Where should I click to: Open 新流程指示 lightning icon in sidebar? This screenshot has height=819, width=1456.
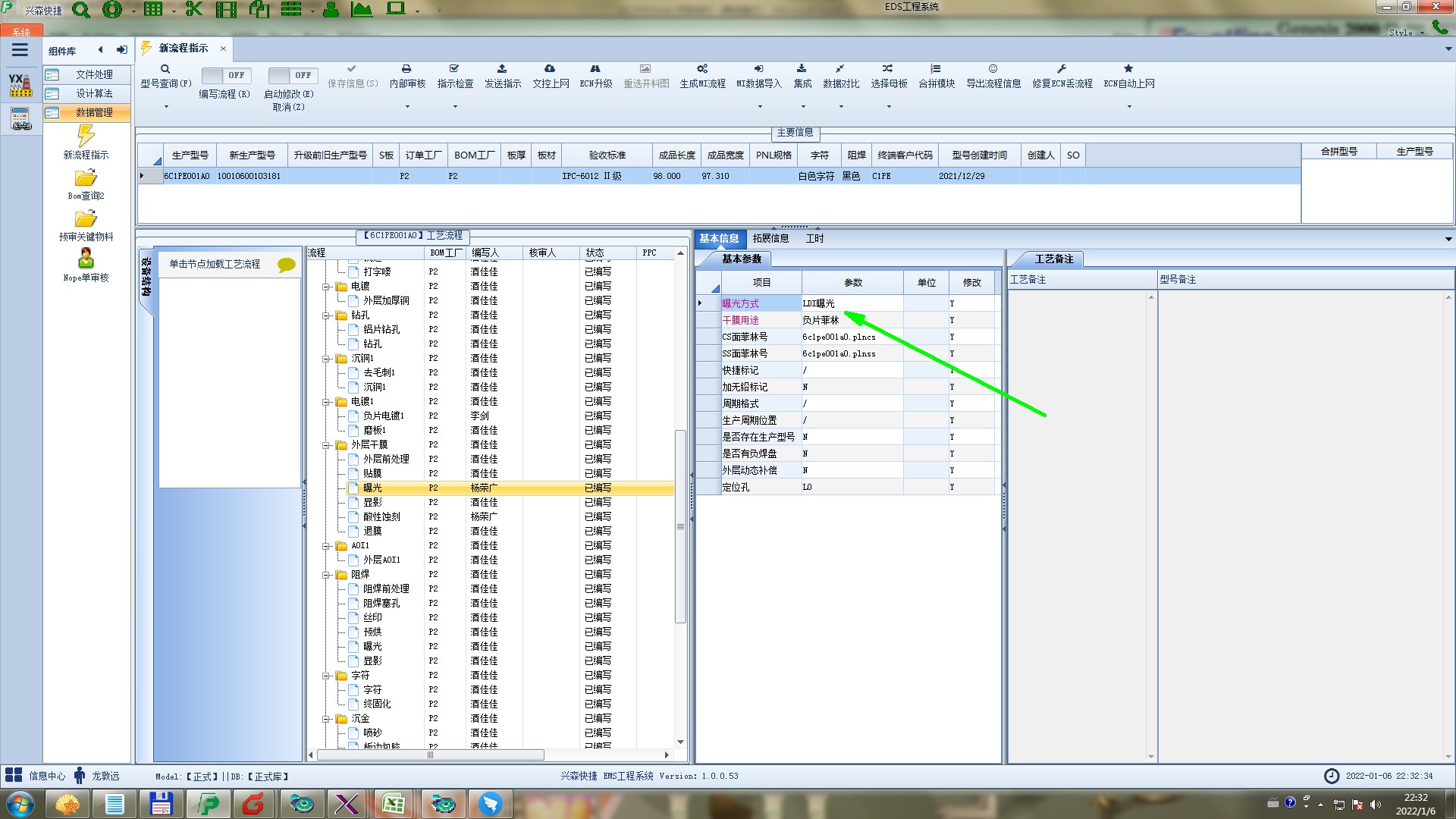(x=86, y=136)
